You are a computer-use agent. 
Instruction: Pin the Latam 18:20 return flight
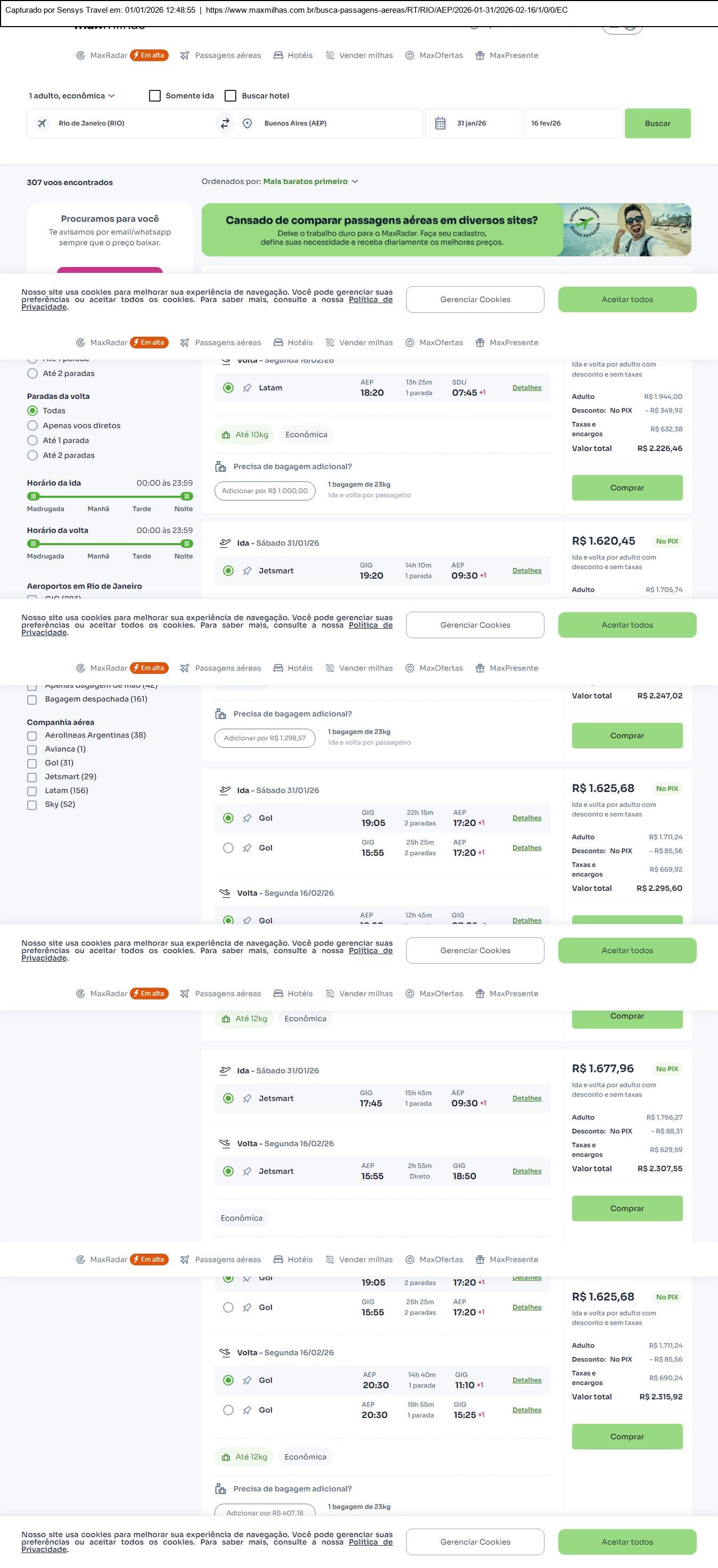[247, 388]
